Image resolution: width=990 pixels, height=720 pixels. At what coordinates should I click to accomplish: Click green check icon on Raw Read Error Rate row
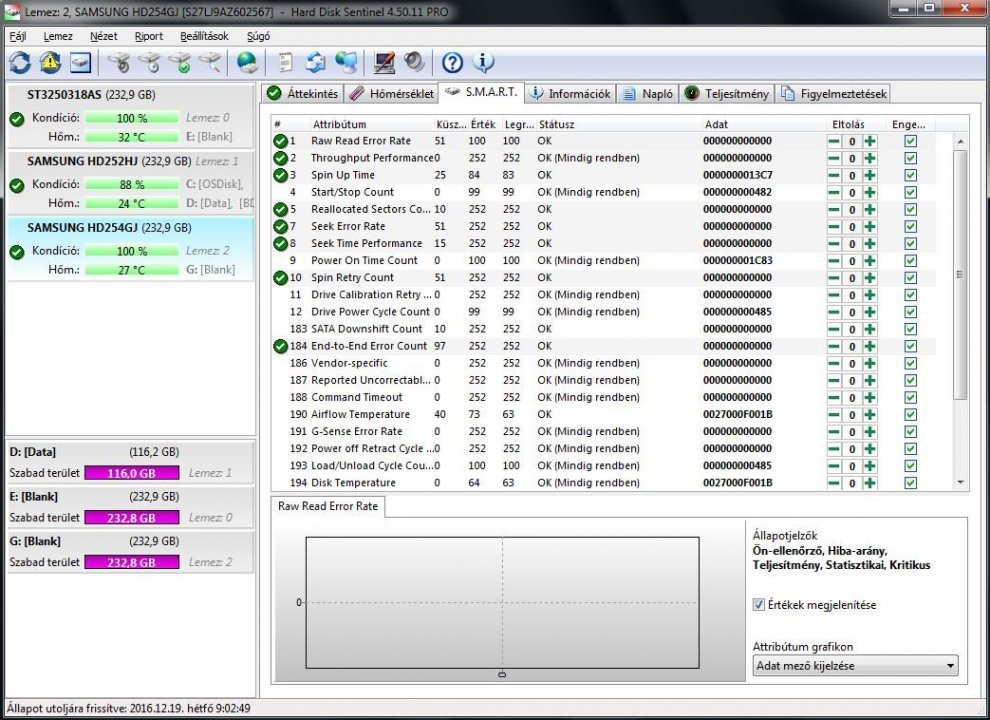coord(280,141)
